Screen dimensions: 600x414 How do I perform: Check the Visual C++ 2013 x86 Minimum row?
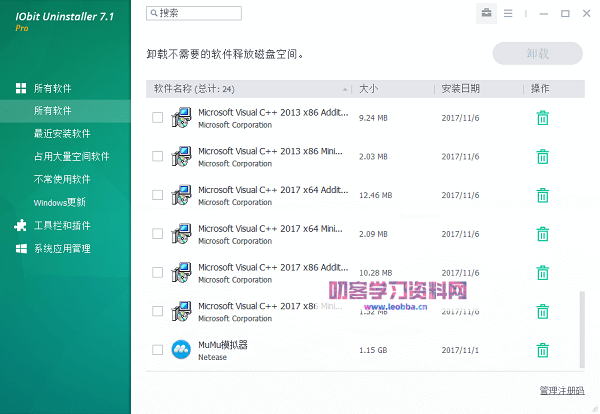click(157, 156)
